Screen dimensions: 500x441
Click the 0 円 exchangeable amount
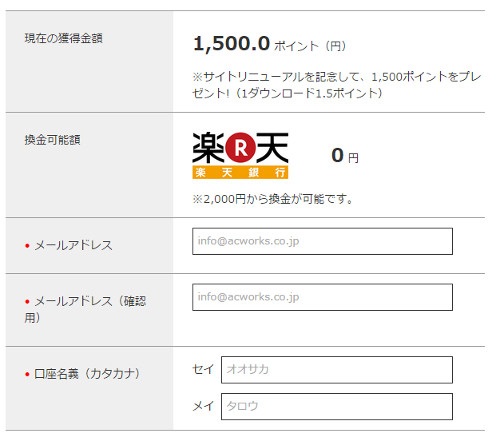coord(345,156)
